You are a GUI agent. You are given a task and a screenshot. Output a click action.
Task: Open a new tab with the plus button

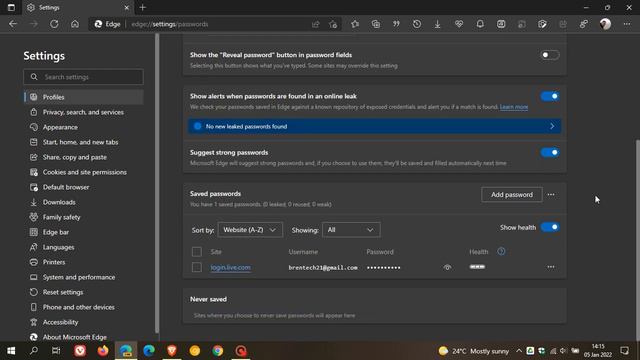click(x=142, y=7)
